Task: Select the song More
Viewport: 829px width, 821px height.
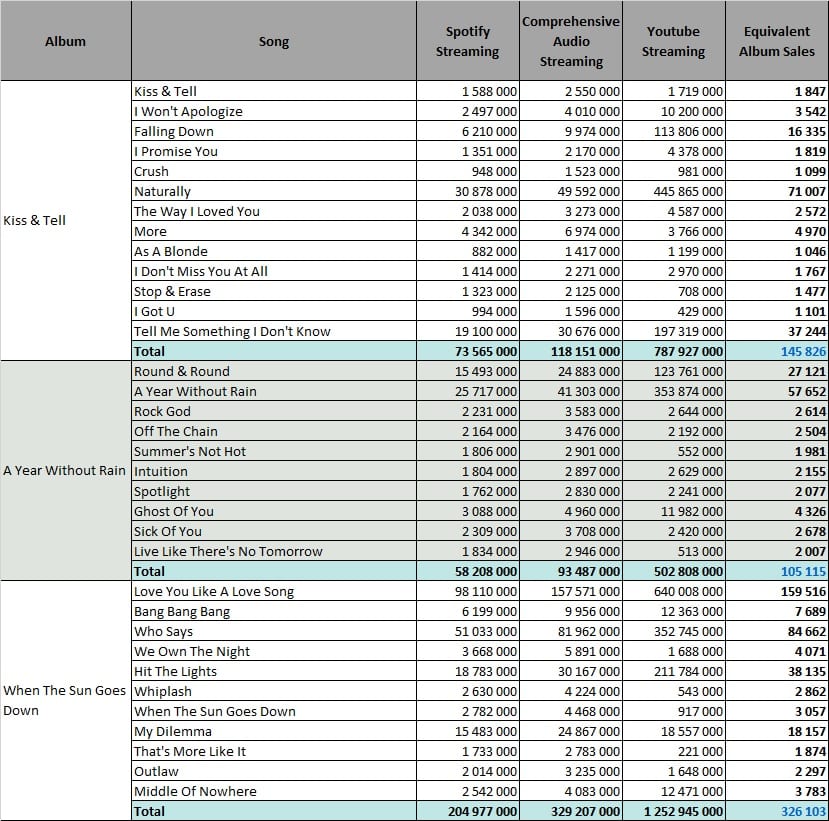Action: click(274, 232)
